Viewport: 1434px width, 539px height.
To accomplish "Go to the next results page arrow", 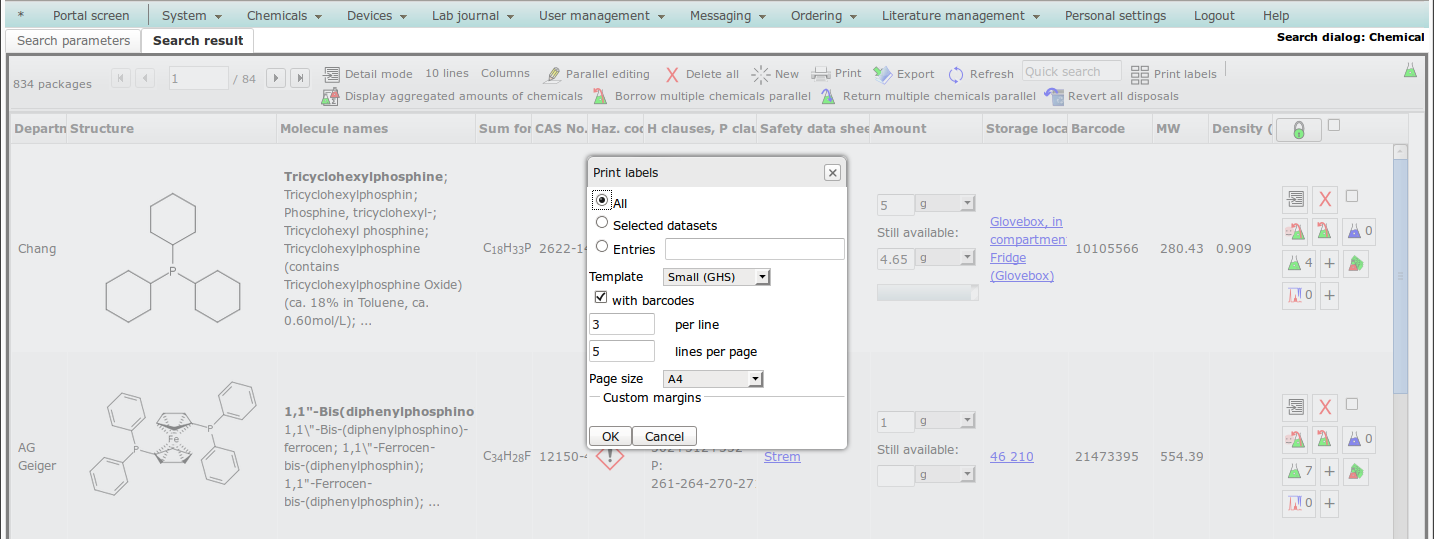I will tap(276, 78).
